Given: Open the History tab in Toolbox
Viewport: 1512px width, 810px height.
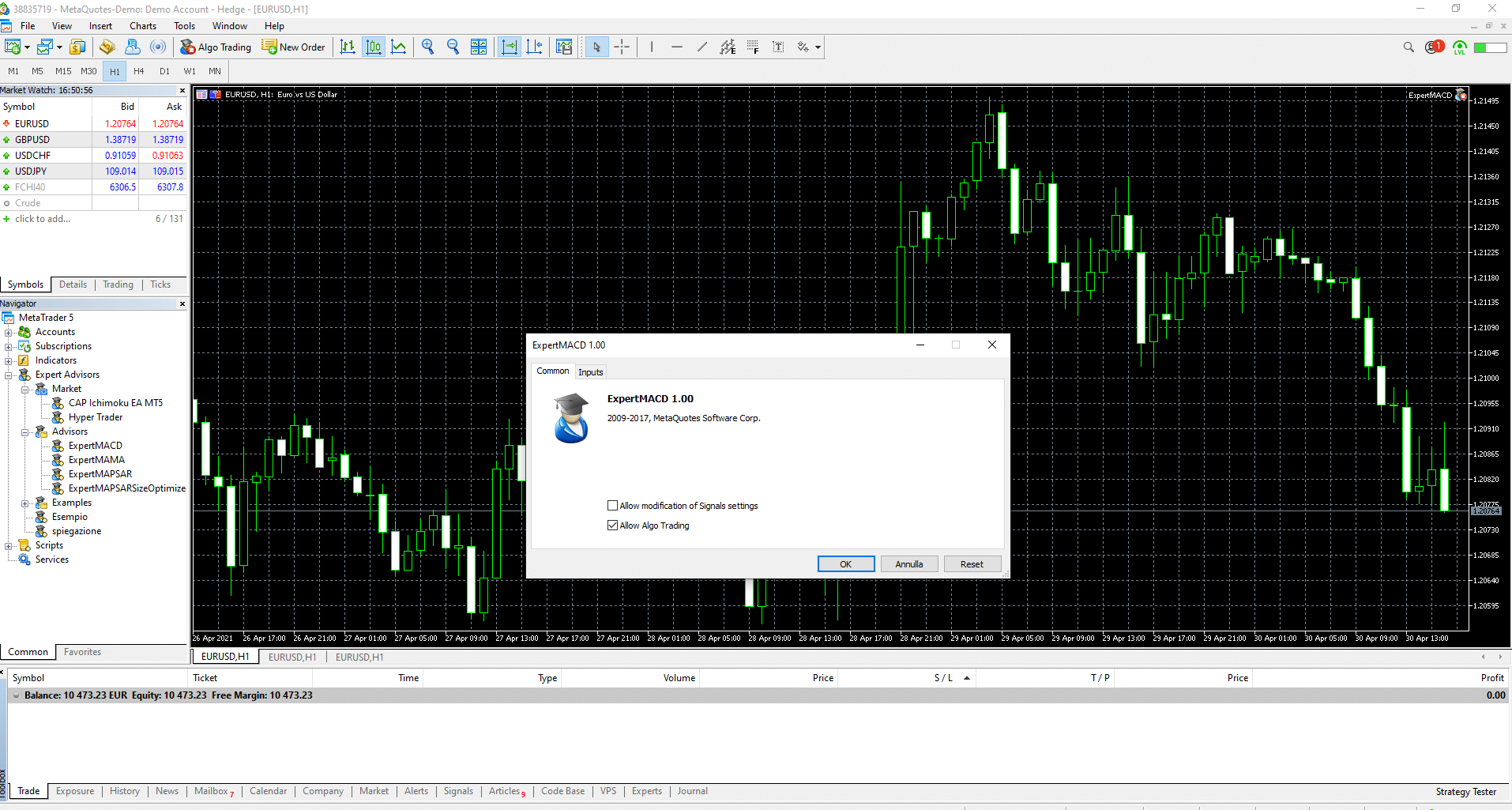Looking at the screenshot, I should (125, 791).
